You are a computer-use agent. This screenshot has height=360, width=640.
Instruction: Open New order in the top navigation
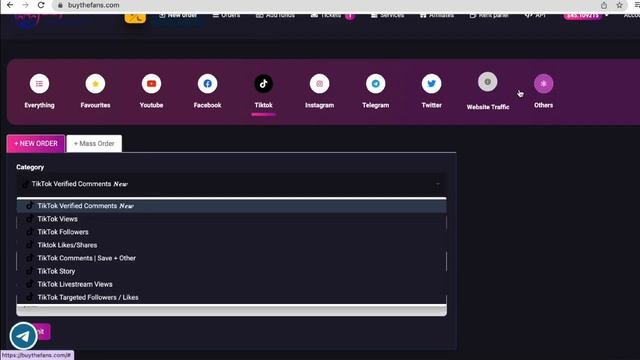point(178,16)
